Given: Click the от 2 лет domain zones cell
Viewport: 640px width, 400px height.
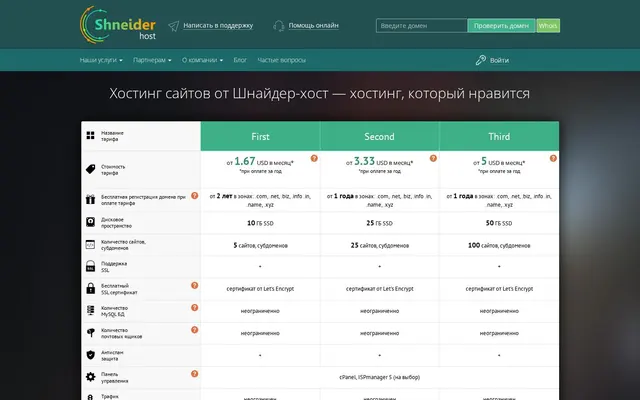Looking at the screenshot, I should [x=260, y=200].
